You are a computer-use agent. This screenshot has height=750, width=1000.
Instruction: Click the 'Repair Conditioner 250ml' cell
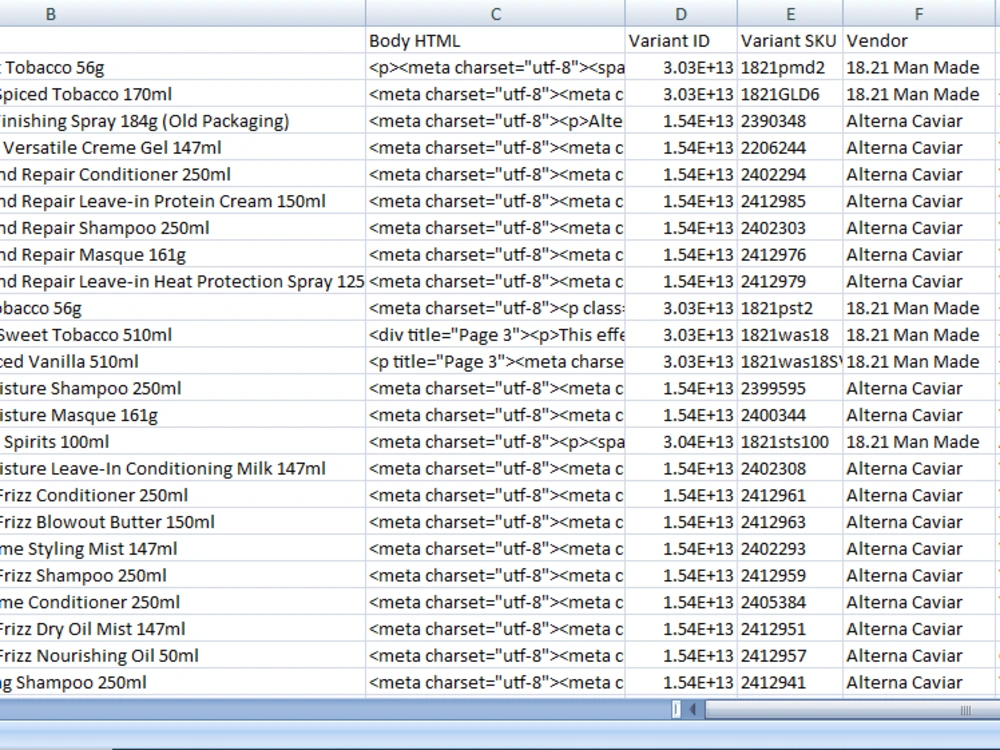tap(182, 174)
